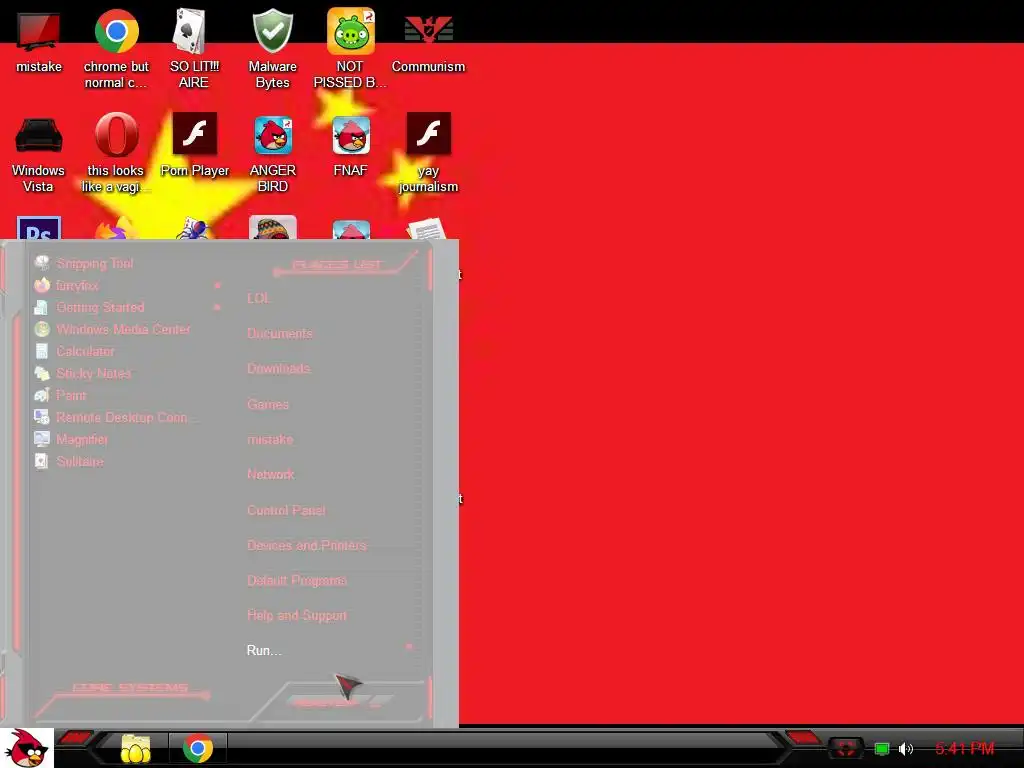The image size is (1024, 768).
Task: Open Games in Start menu
Action: [x=268, y=404]
